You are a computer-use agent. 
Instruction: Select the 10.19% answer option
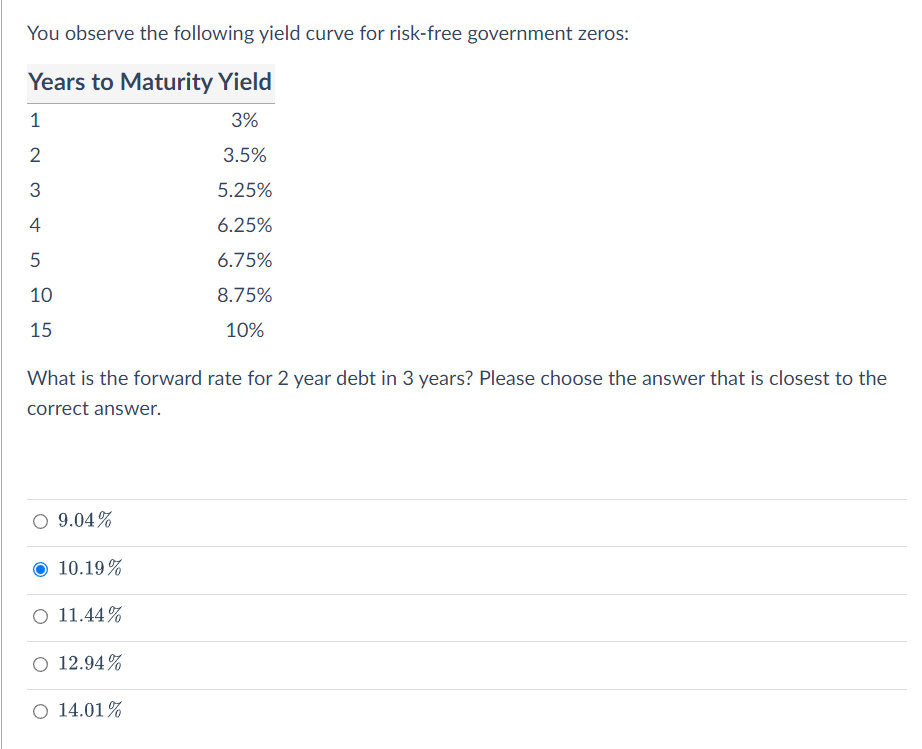click(39, 567)
